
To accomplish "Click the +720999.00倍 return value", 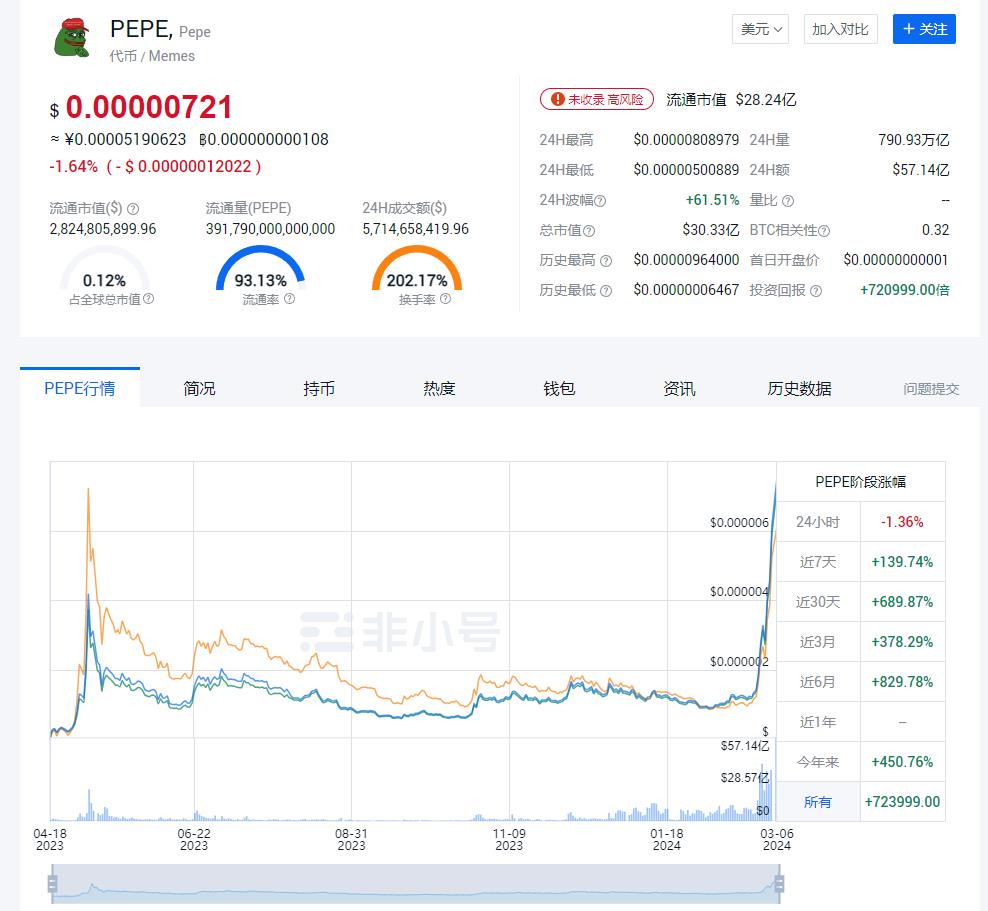I will pyautogui.click(x=905, y=290).
